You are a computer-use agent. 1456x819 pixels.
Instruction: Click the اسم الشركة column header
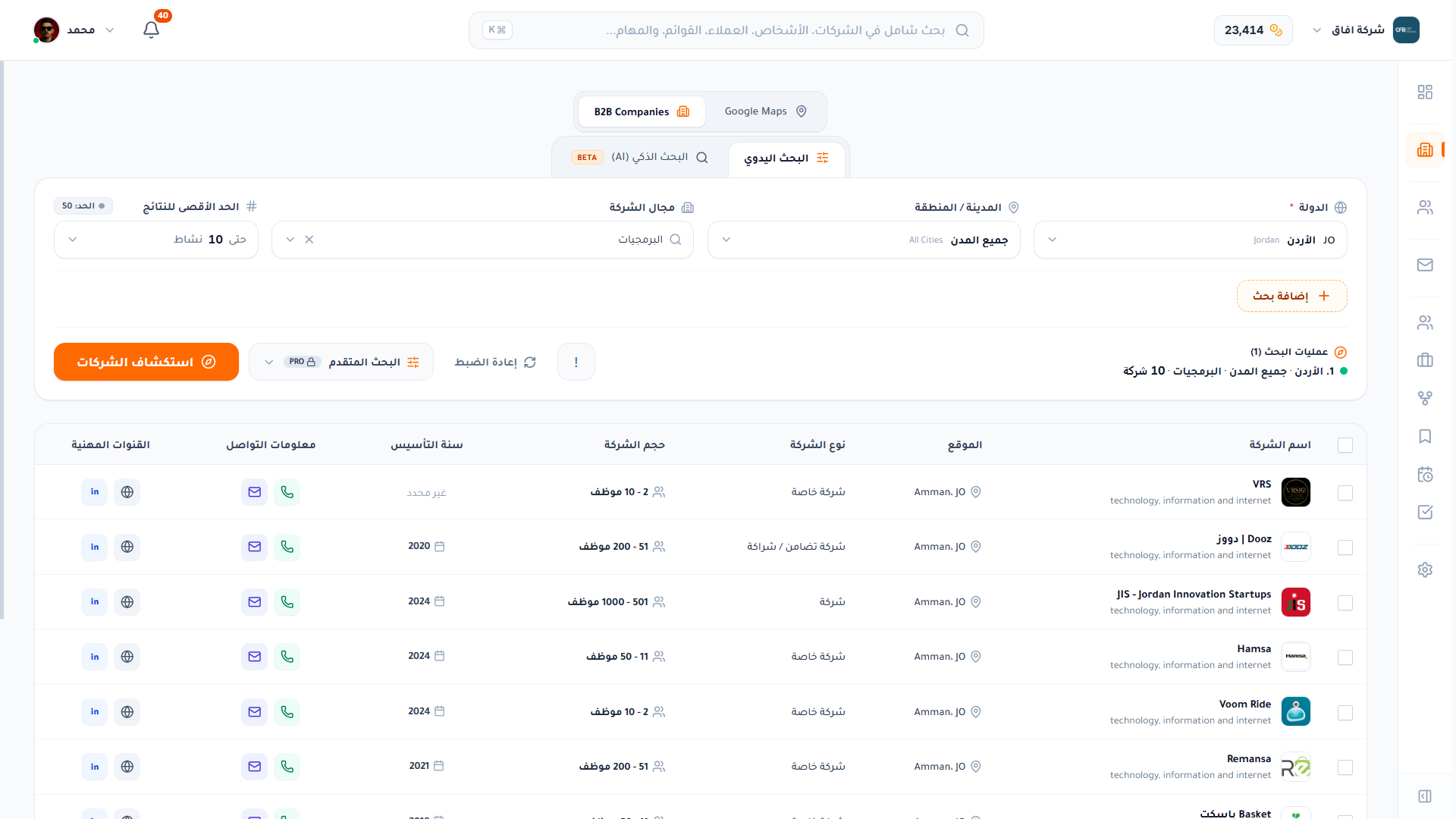[1280, 444]
